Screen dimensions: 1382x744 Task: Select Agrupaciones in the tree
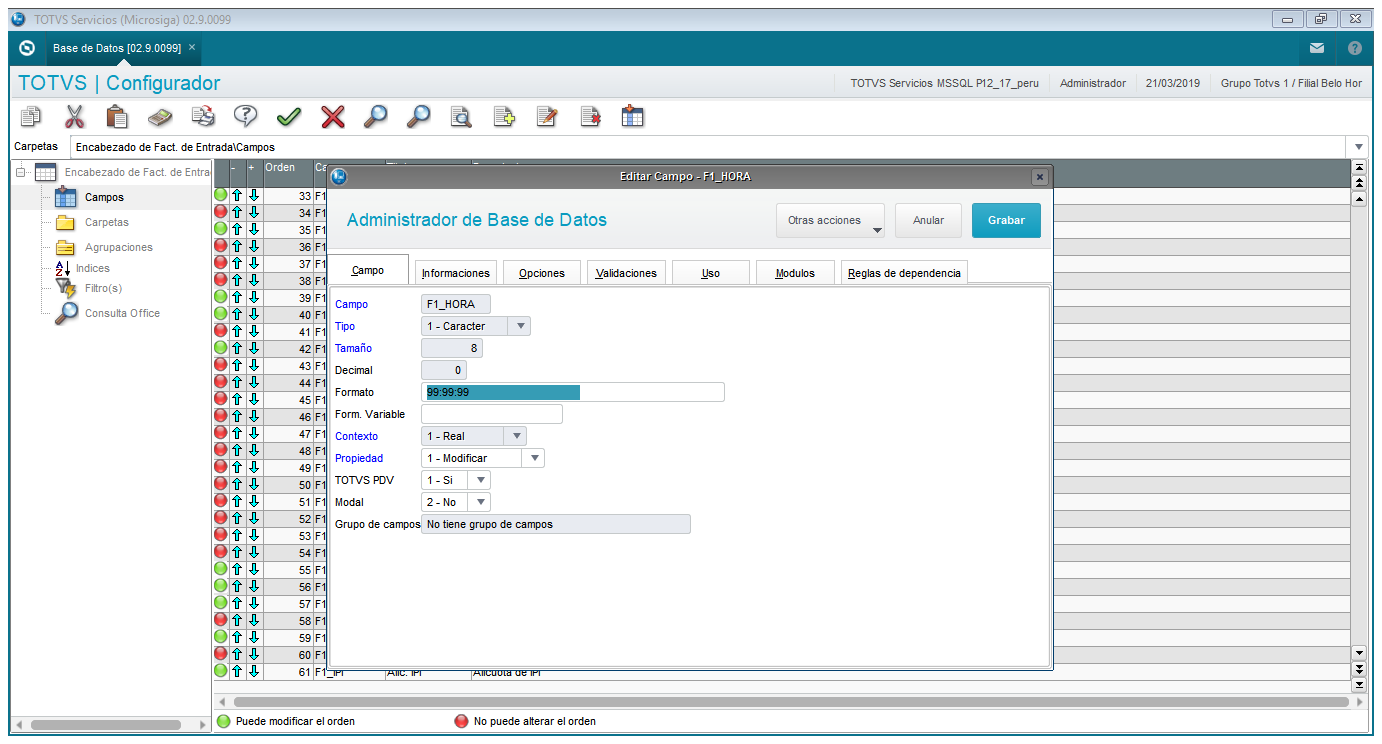pyautogui.click(x=118, y=247)
